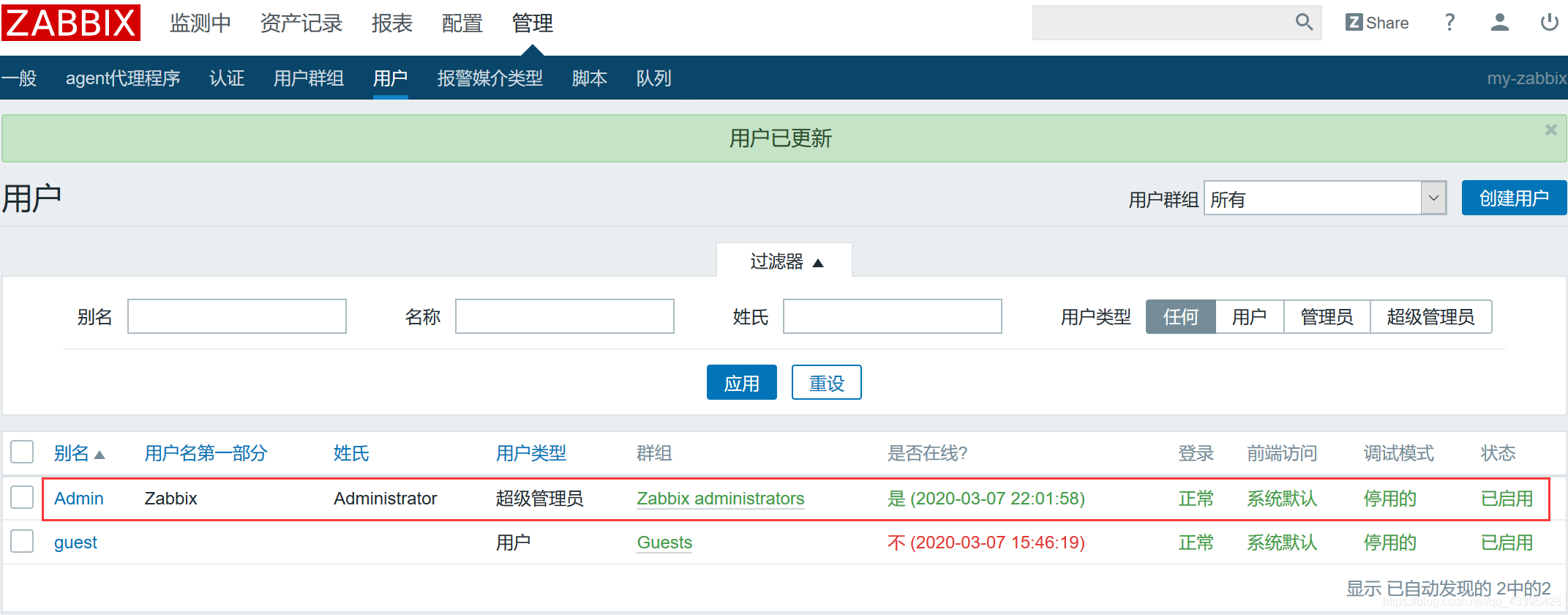The height and width of the screenshot is (615, 1568).
Task: Click guest's offline time 15:46:19
Action: pos(986,543)
